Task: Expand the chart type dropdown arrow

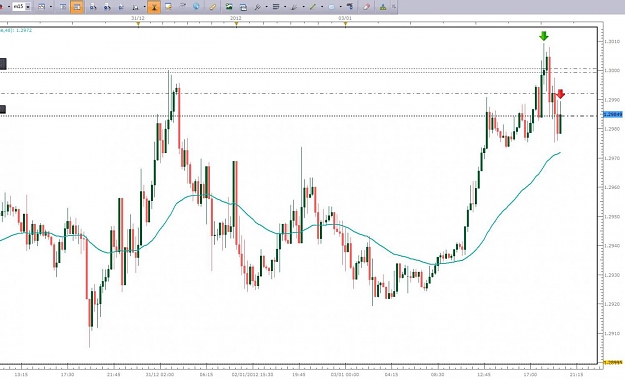Action: tap(51, 7)
